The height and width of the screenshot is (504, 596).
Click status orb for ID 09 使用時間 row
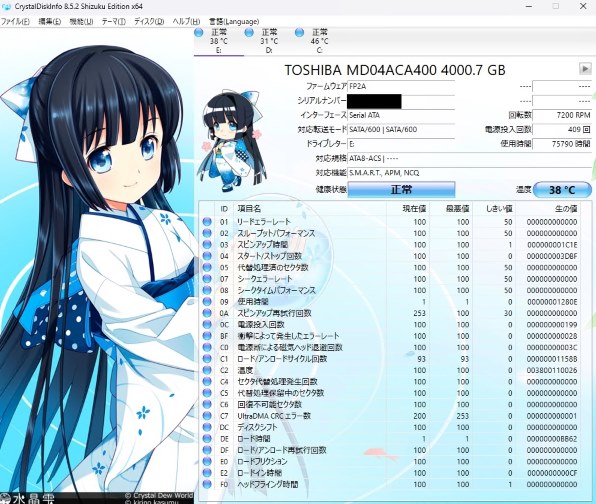[207, 301]
